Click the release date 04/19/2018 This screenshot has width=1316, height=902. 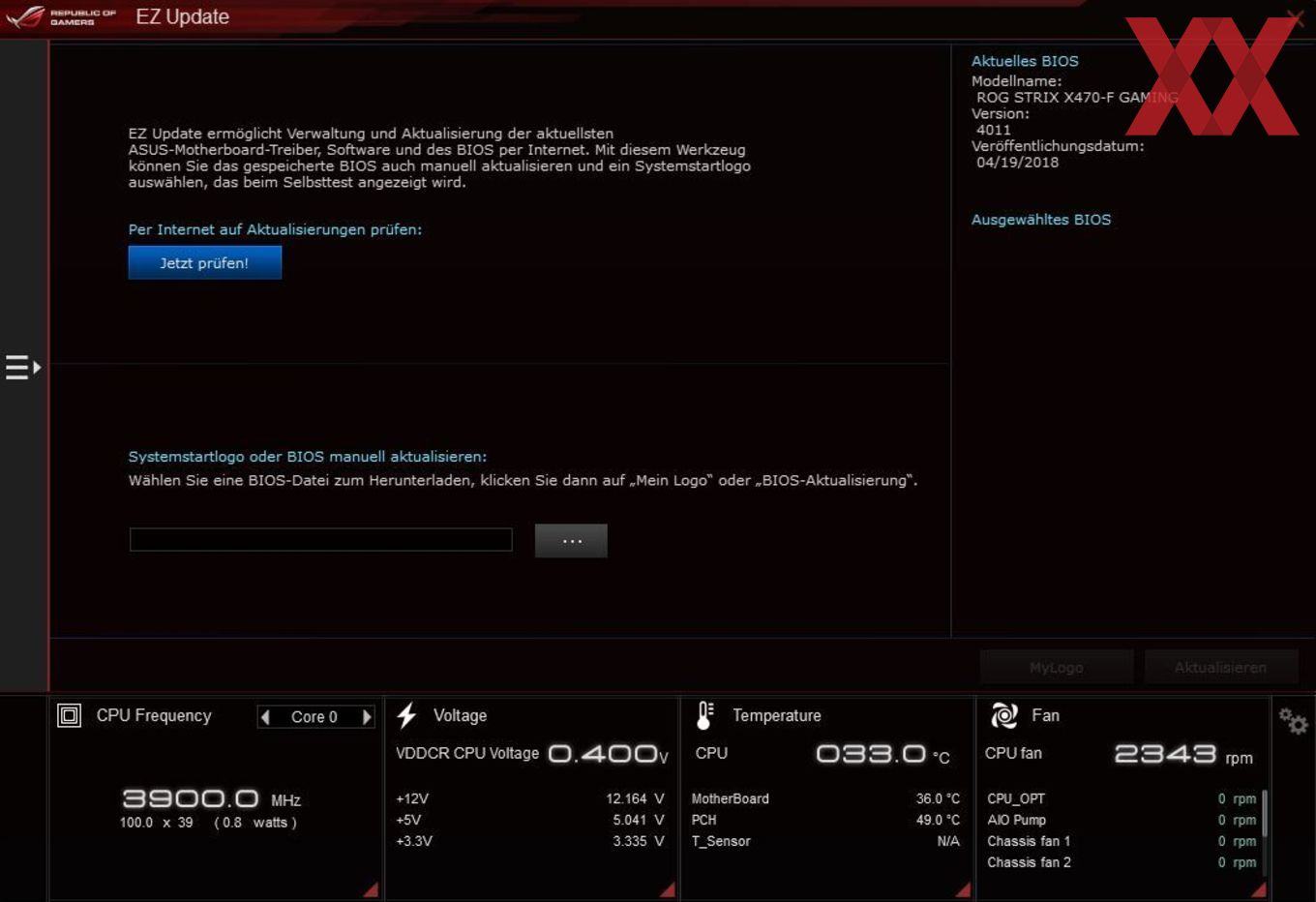click(x=1017, y=163)
